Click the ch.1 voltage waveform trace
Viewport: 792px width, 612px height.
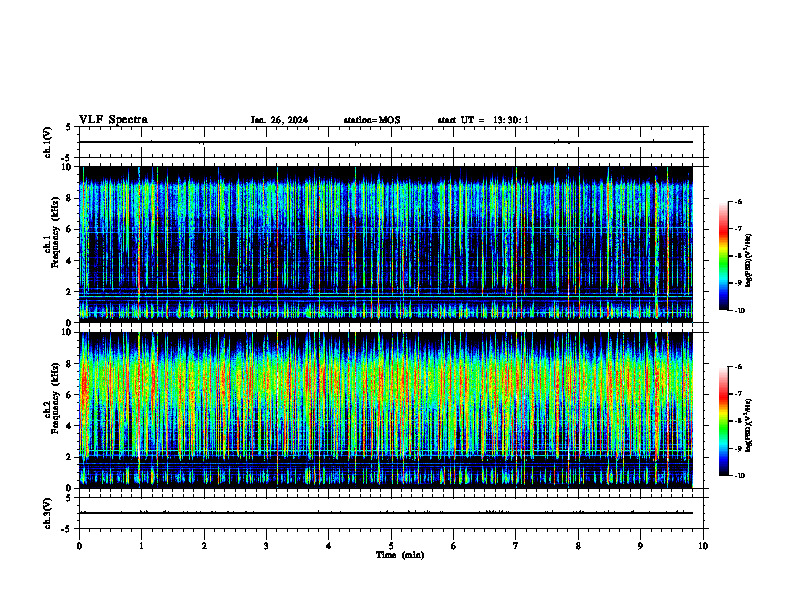[386, 142]
